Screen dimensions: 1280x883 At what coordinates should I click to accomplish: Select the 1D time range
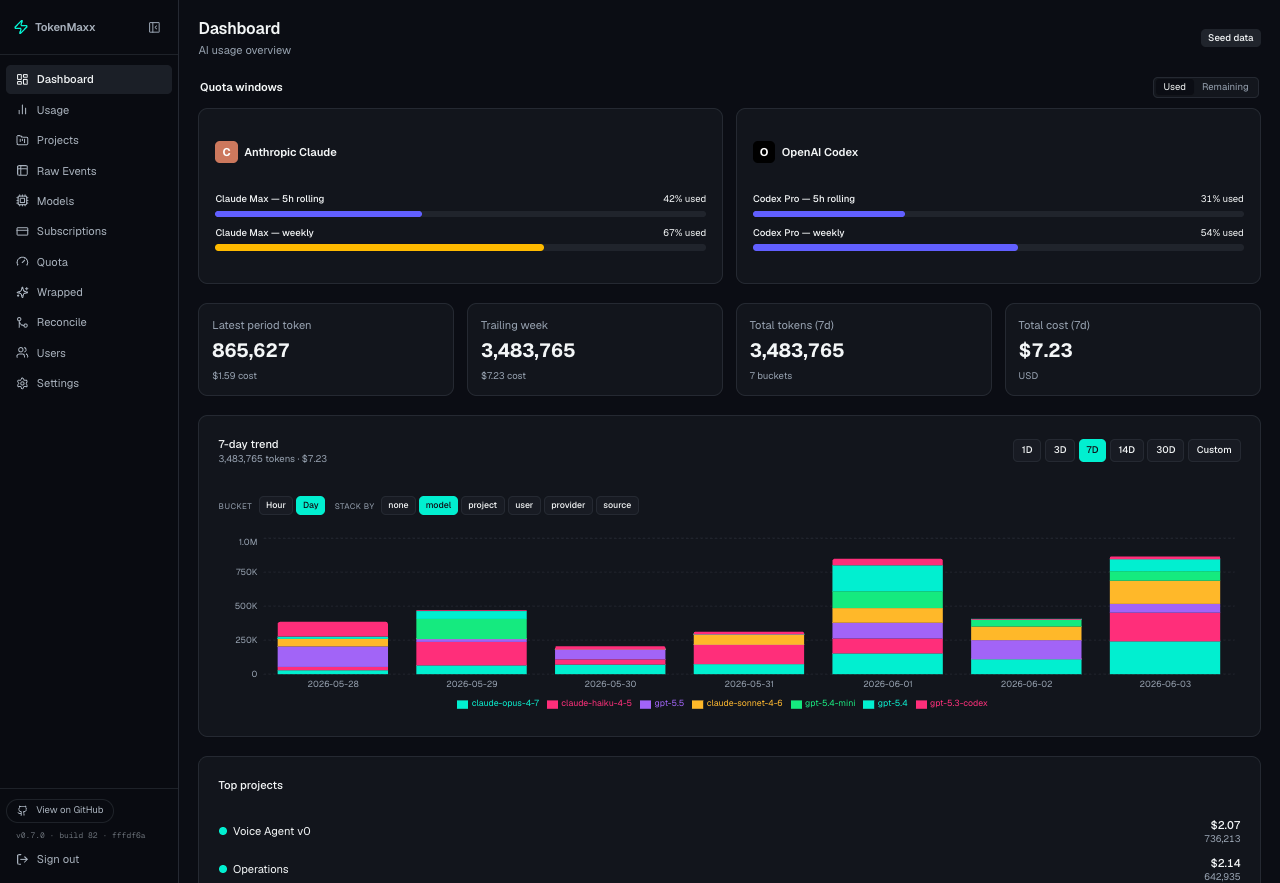1027,450
